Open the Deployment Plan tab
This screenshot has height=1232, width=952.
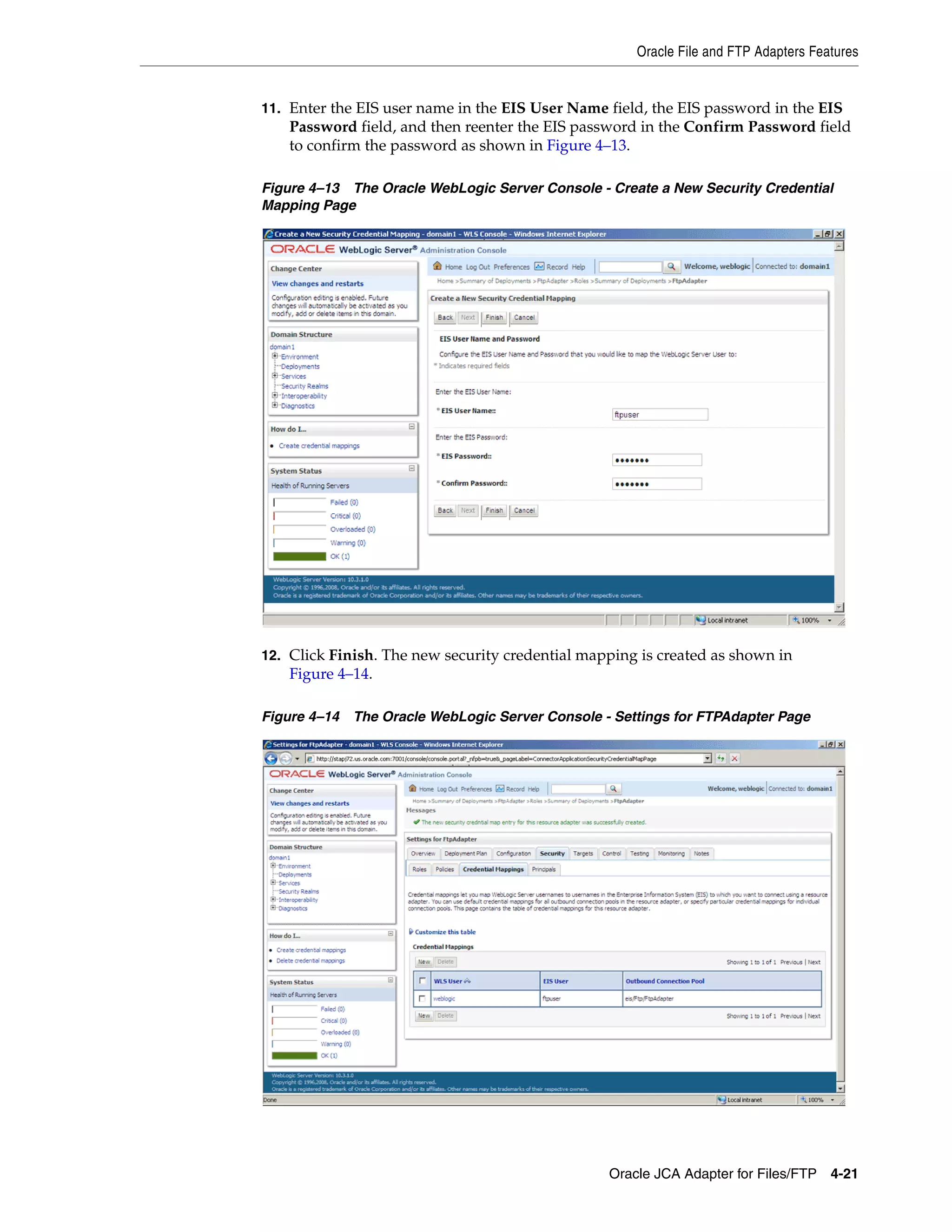pyautogui.click(x=465, y=854)
